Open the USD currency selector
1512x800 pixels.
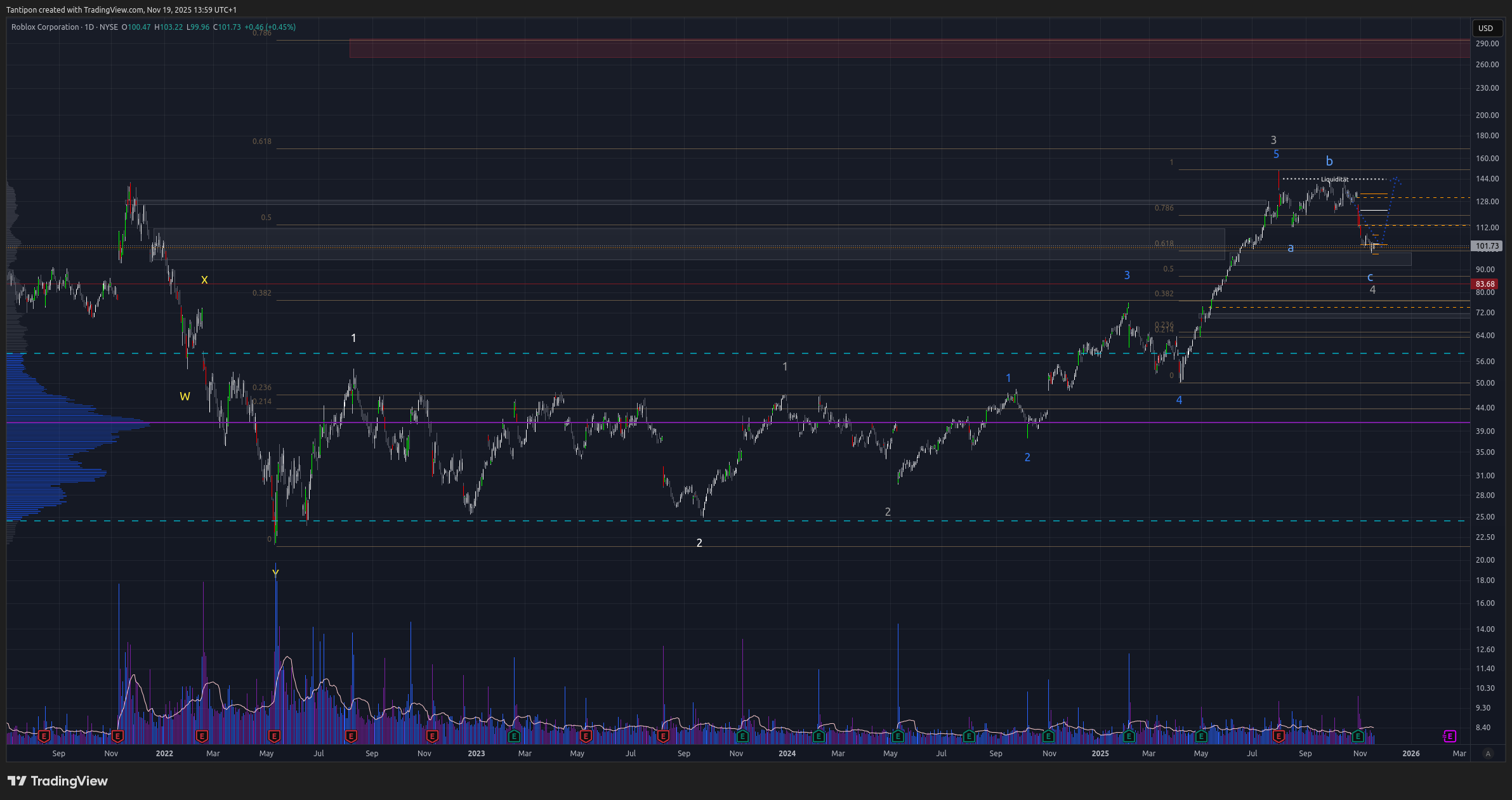(1485, 28)
